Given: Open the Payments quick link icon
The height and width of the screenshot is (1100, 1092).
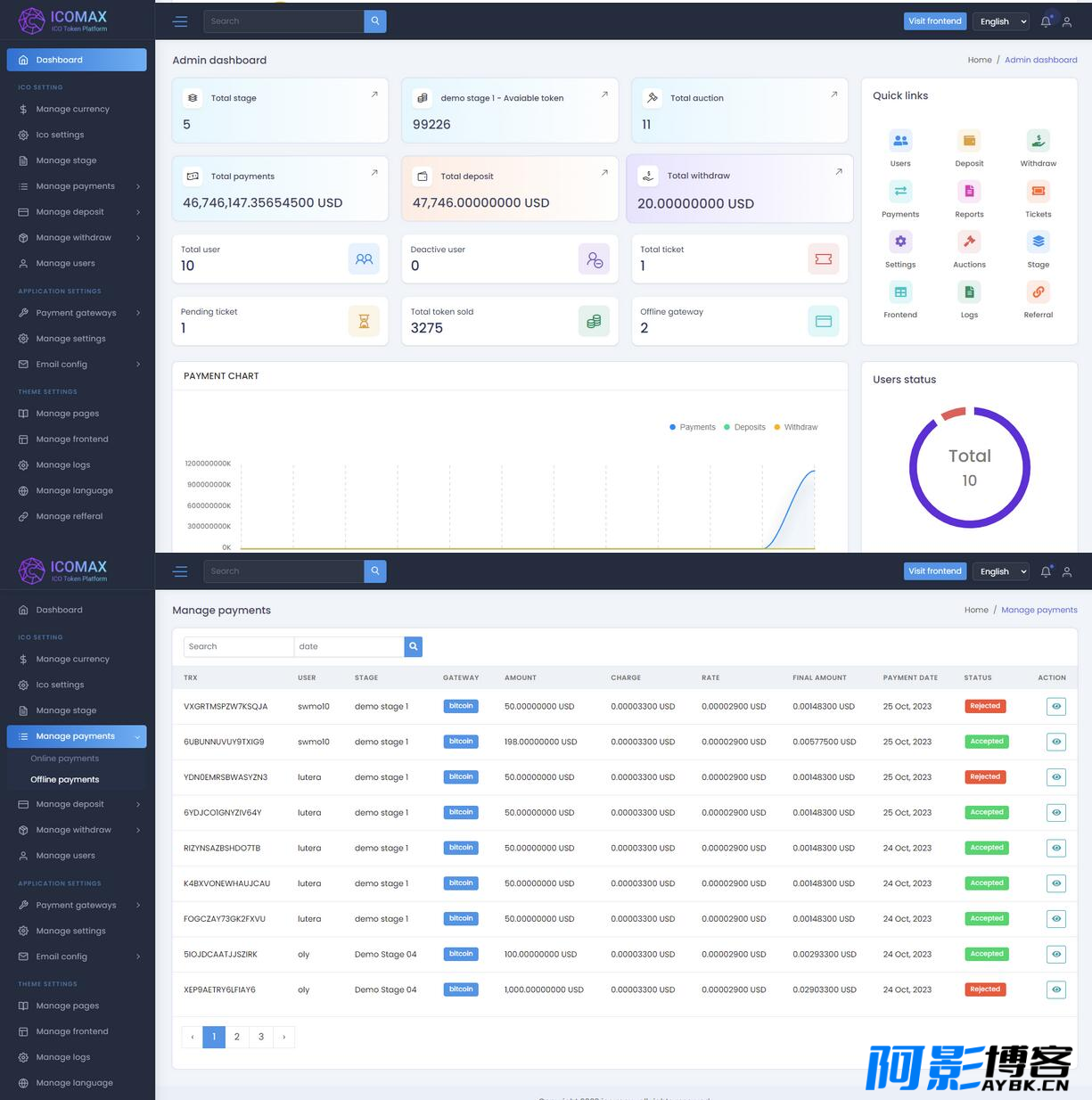Looking at the screenshot, I should tap(900, 191).
